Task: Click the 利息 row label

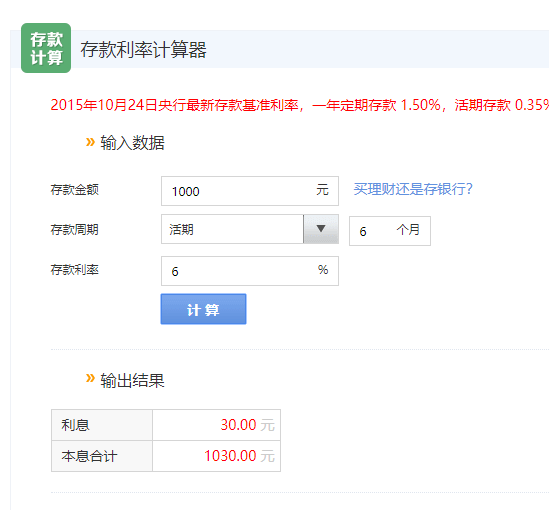Action: pos(75,425)
